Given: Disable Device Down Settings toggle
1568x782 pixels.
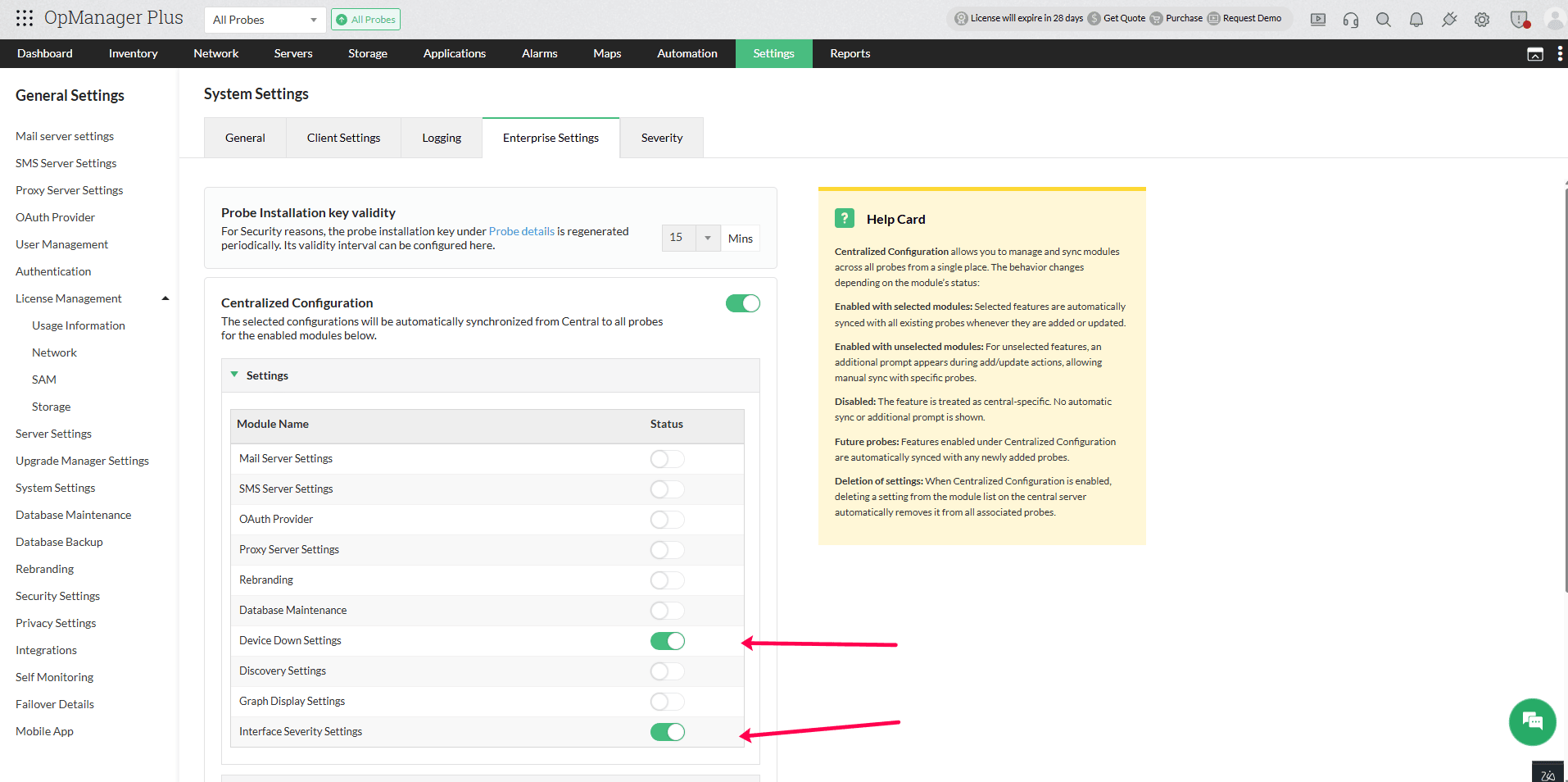Looking at the screenshot, I should point(667,641).
